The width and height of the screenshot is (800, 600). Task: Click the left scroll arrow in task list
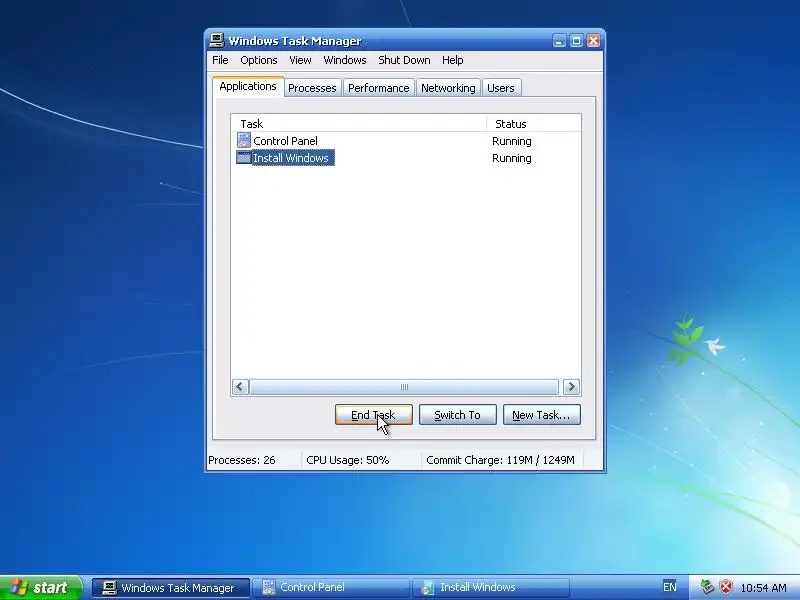pos(240,387)
